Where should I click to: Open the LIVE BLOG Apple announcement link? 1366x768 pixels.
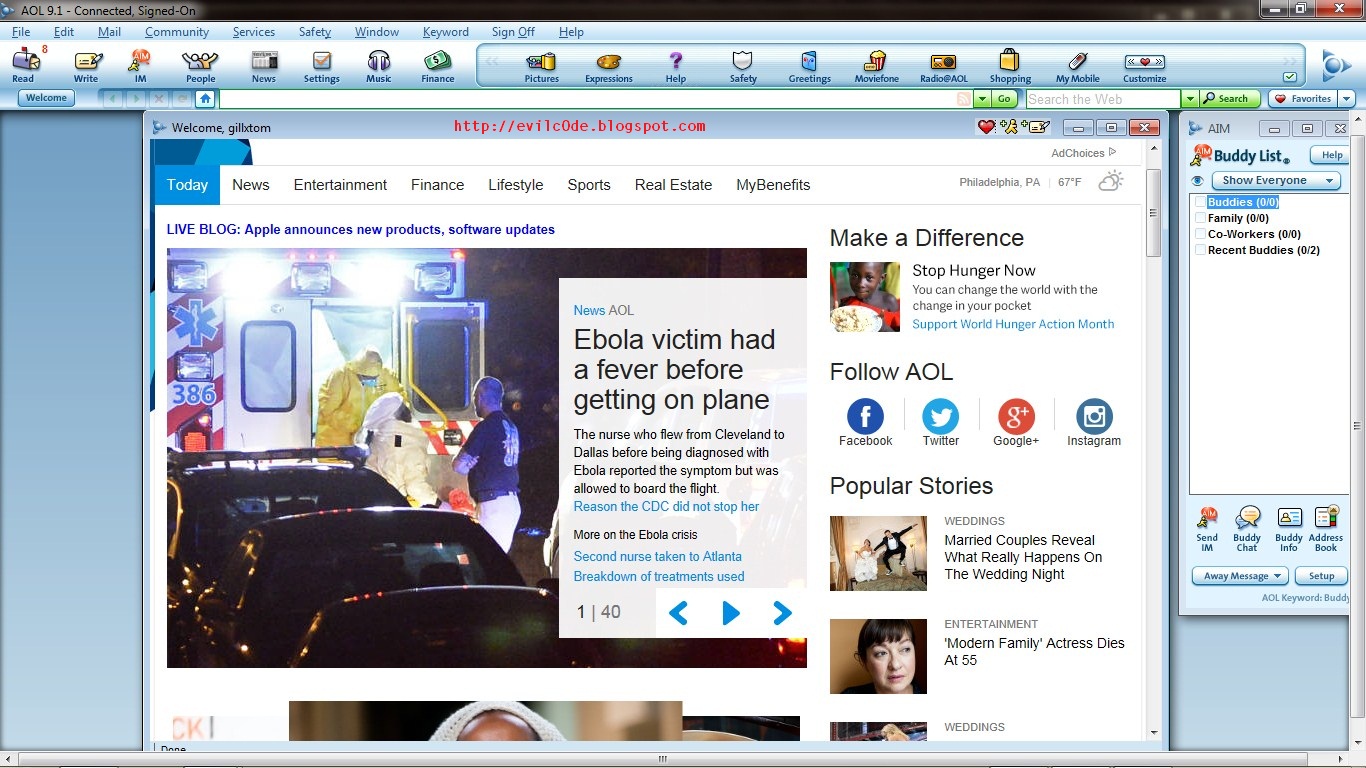361,229
